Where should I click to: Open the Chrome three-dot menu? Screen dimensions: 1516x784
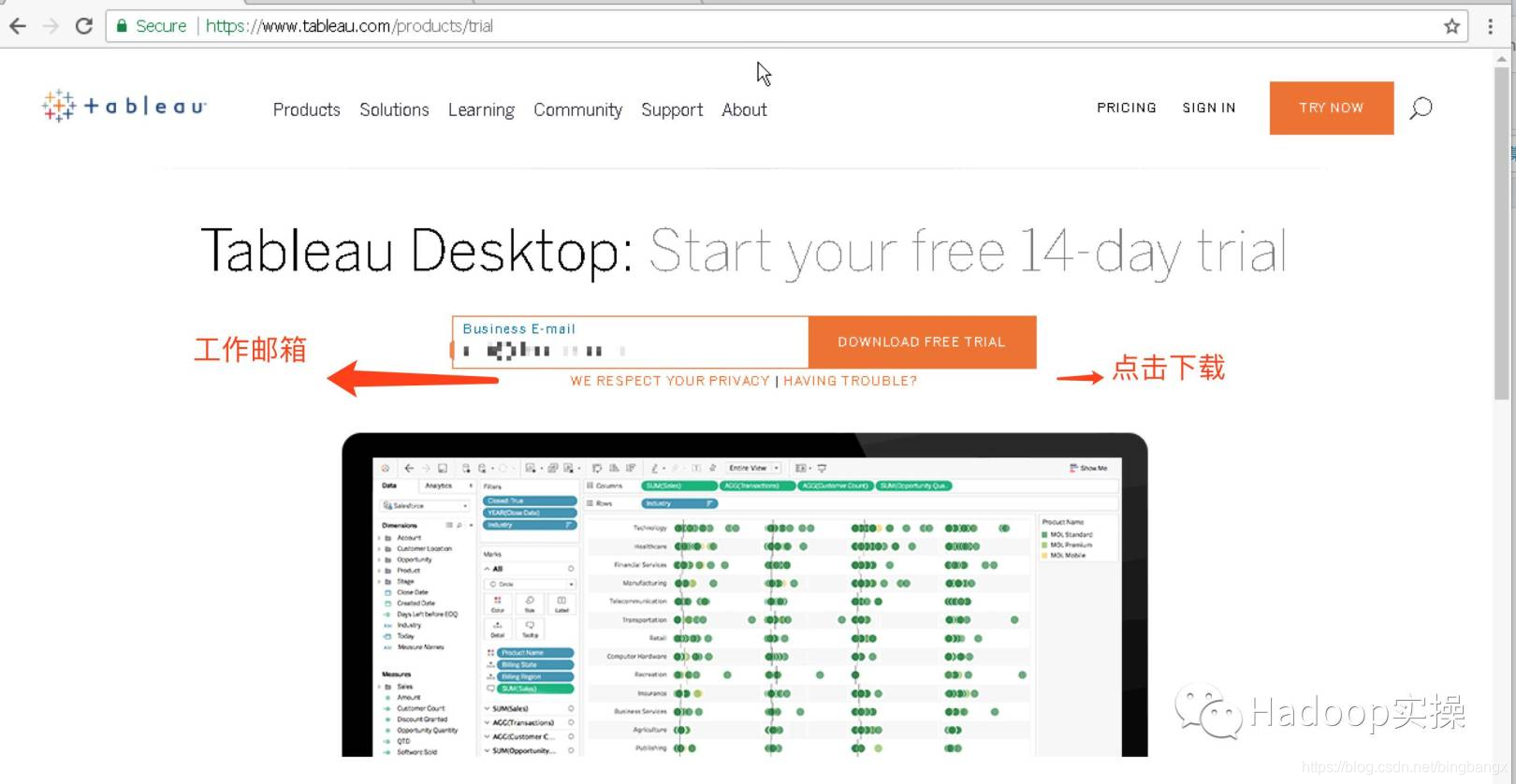(x=1491, y=26)
